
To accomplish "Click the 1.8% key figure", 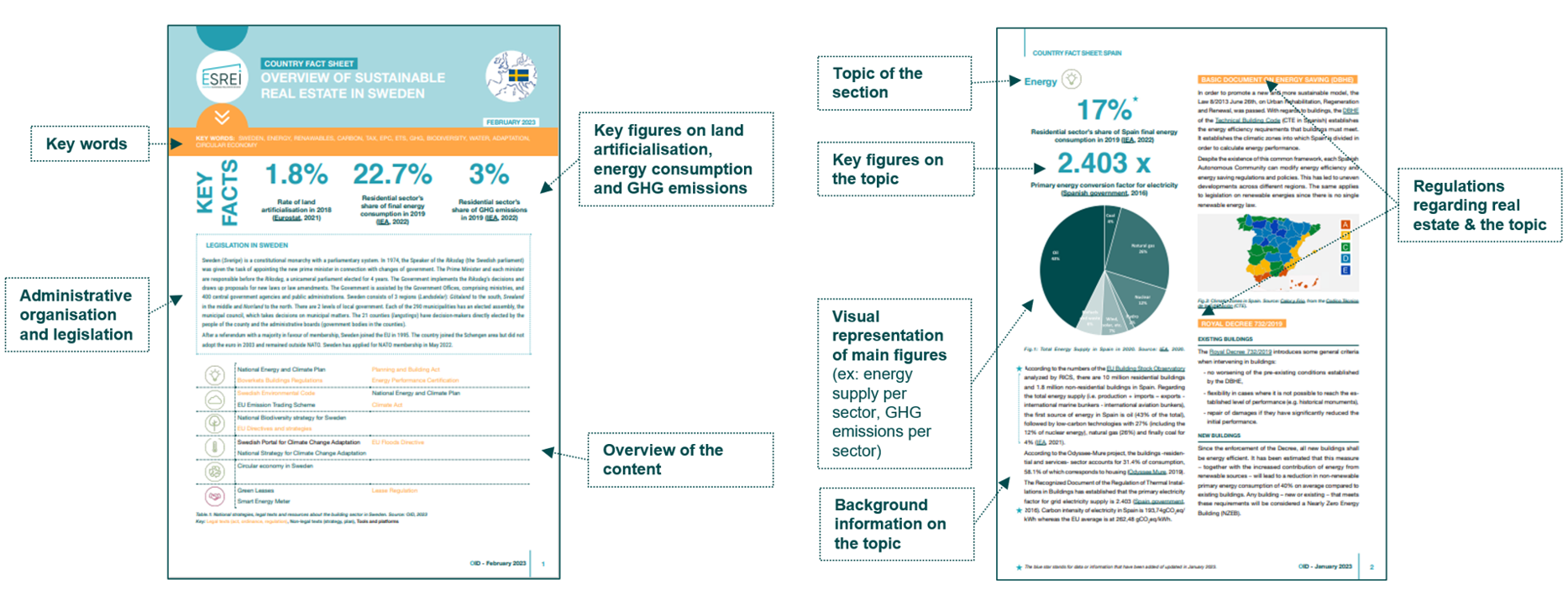I will pos(296,175).
